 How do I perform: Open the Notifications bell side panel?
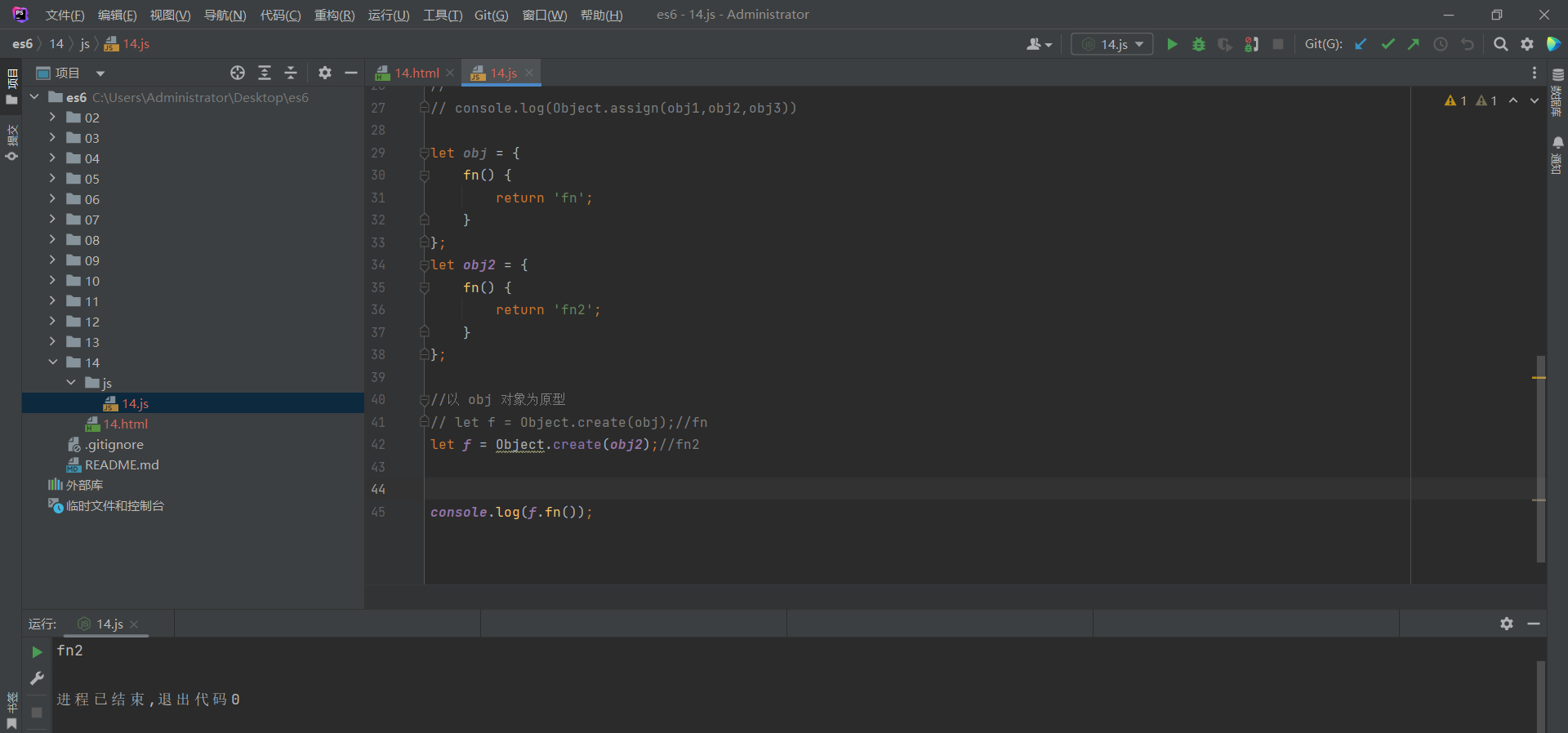[x=1557, y=155]
